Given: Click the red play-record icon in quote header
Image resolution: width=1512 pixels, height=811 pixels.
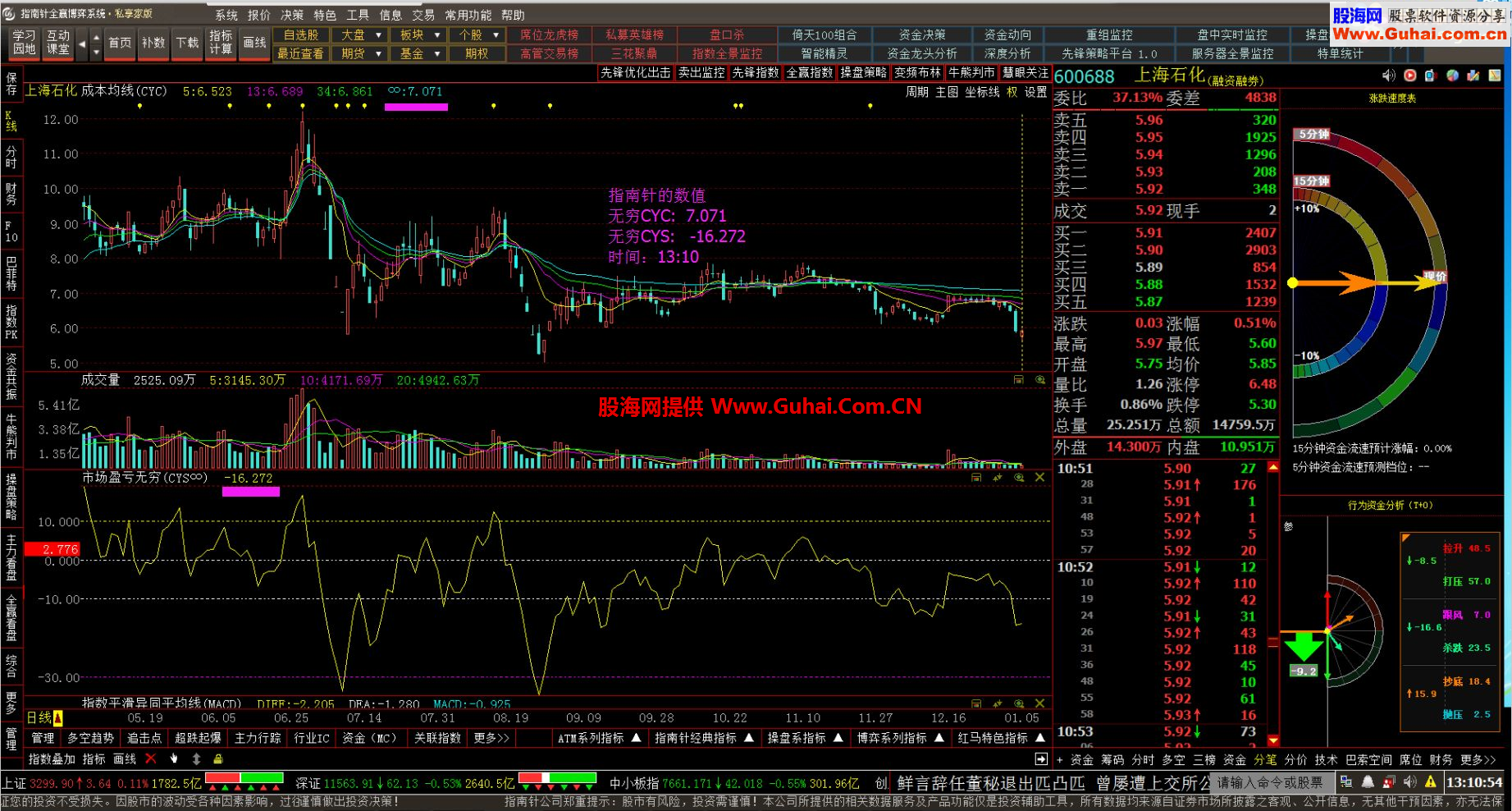Looking at the screenshot, I should pos(1409,76).
